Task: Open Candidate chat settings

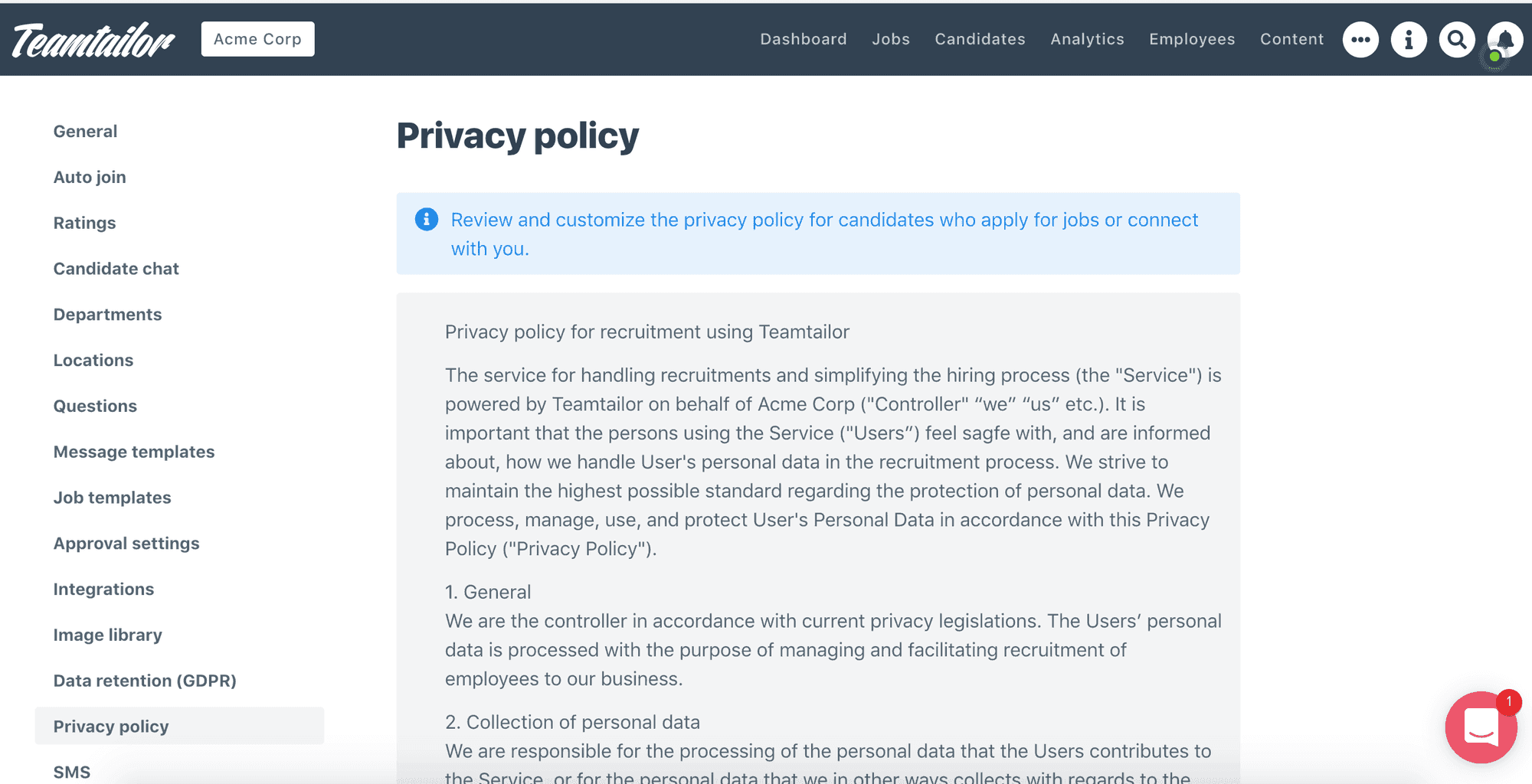Action: point(116,269)
